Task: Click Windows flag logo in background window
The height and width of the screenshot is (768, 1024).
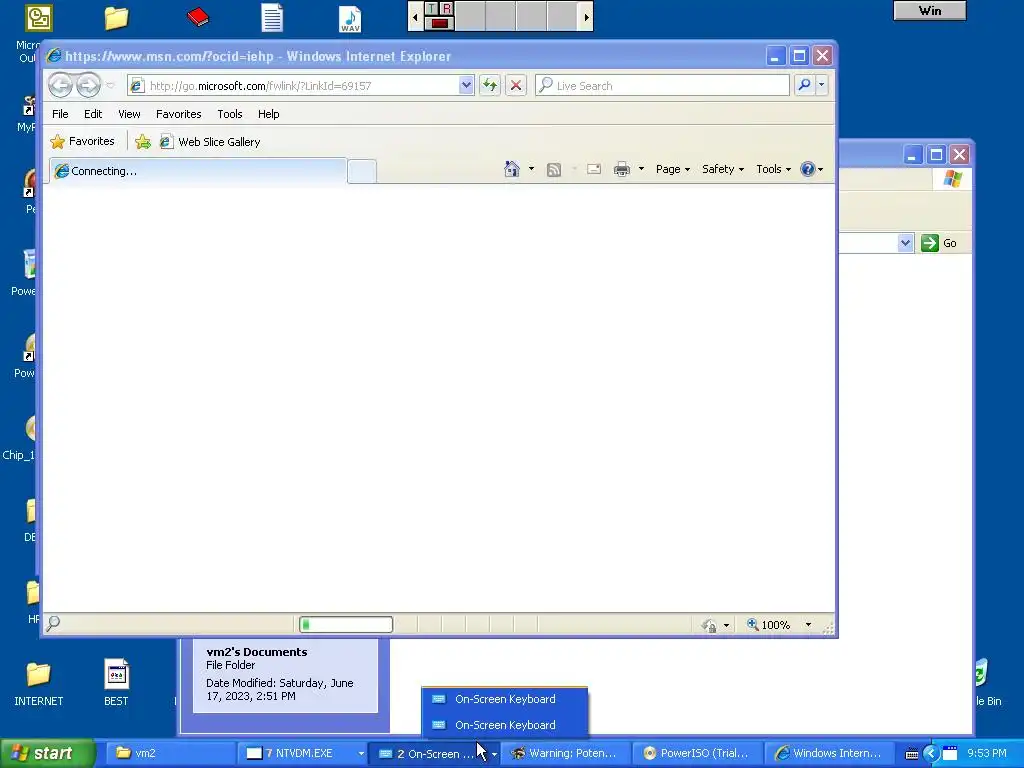Action: point(952,178)
